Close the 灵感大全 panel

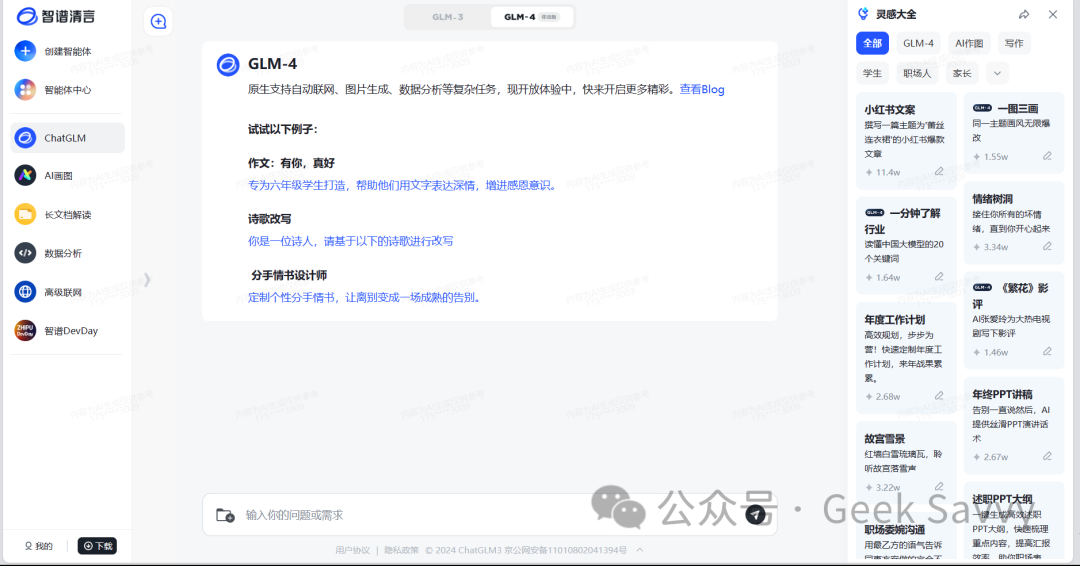(x=1053, y=14)
